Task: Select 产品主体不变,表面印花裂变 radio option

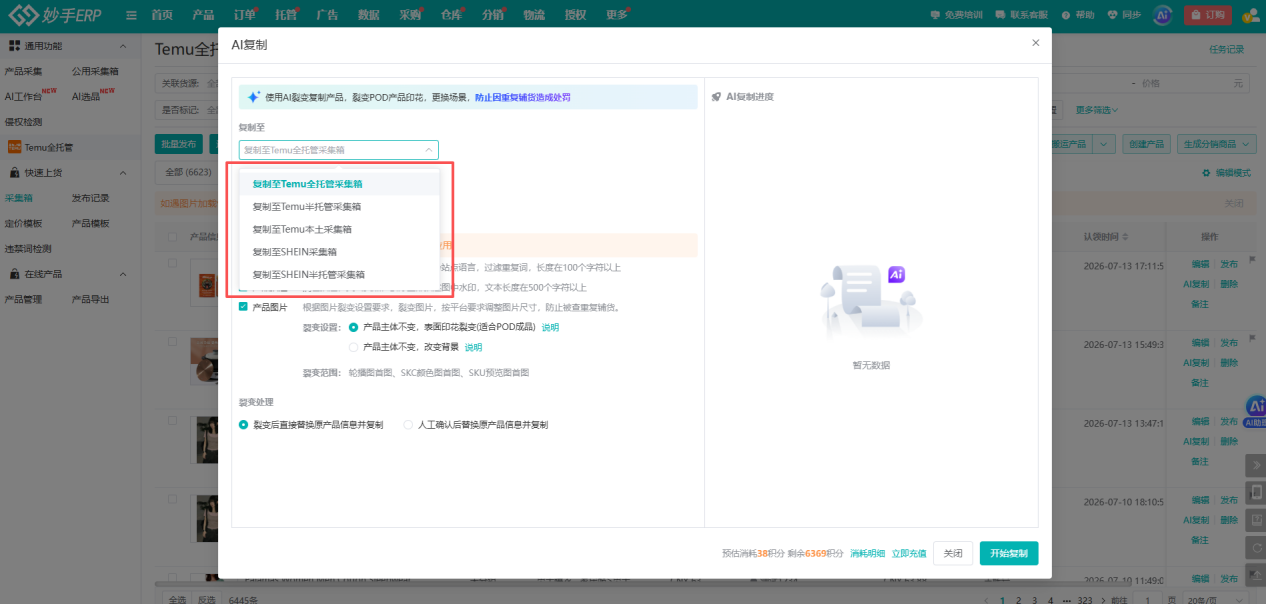Action: pyautogui.click(x=353, y=327)
